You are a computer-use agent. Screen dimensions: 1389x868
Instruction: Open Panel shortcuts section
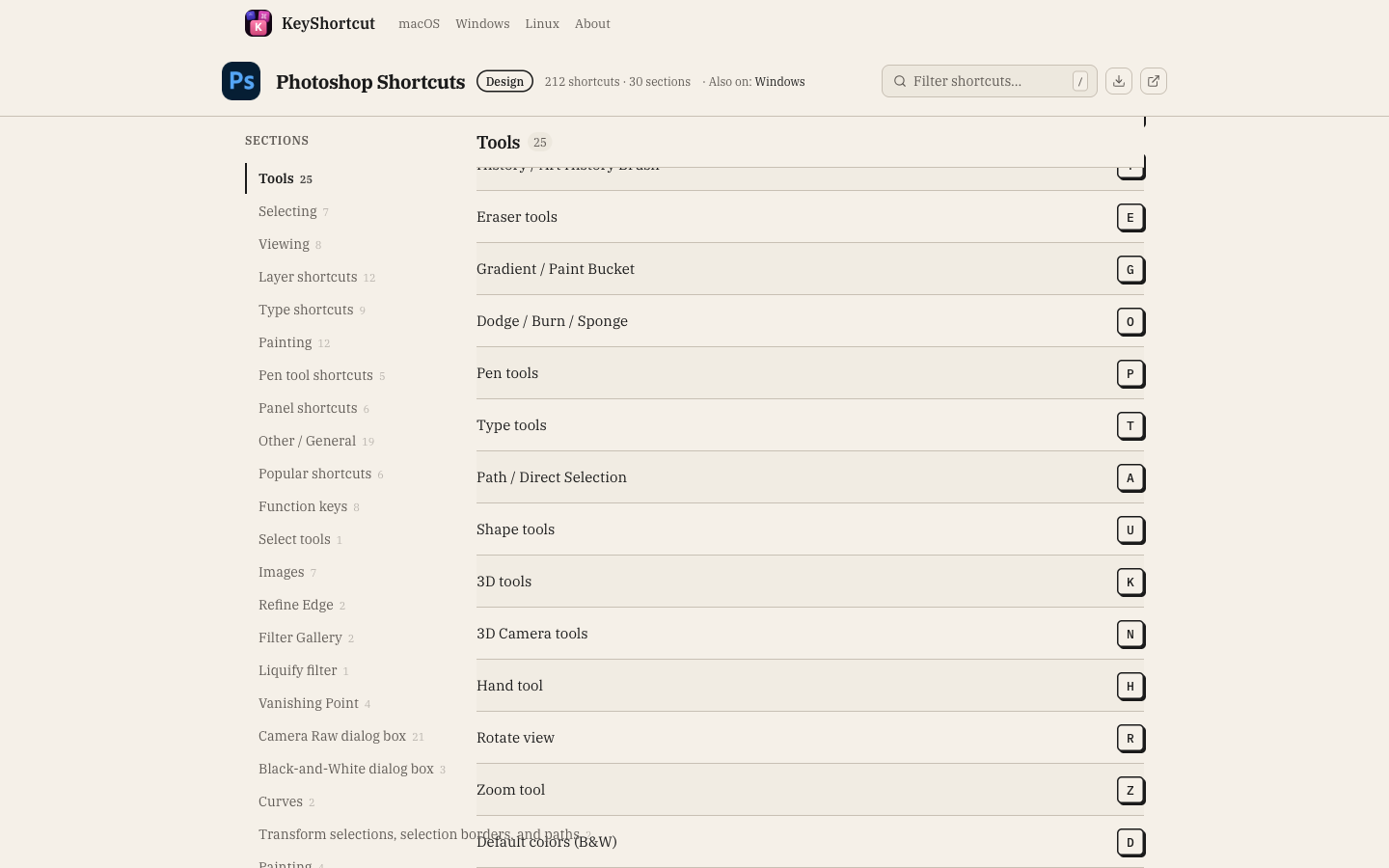313,408
